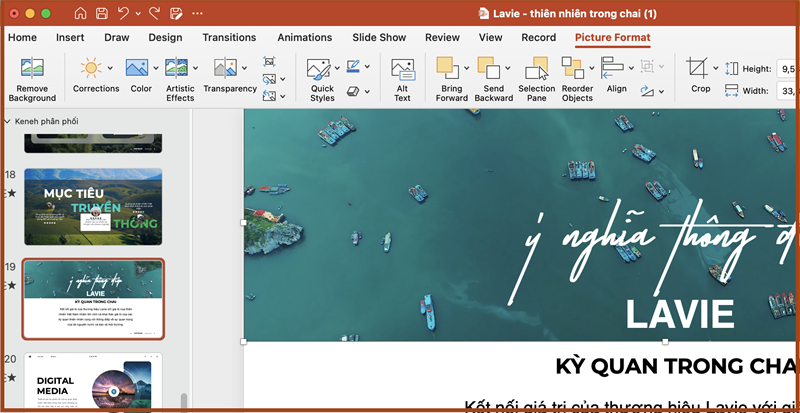Open the Bring Forward dropdown arrow
The width and height of the screenshot is (800, 413).
[465, 69]
